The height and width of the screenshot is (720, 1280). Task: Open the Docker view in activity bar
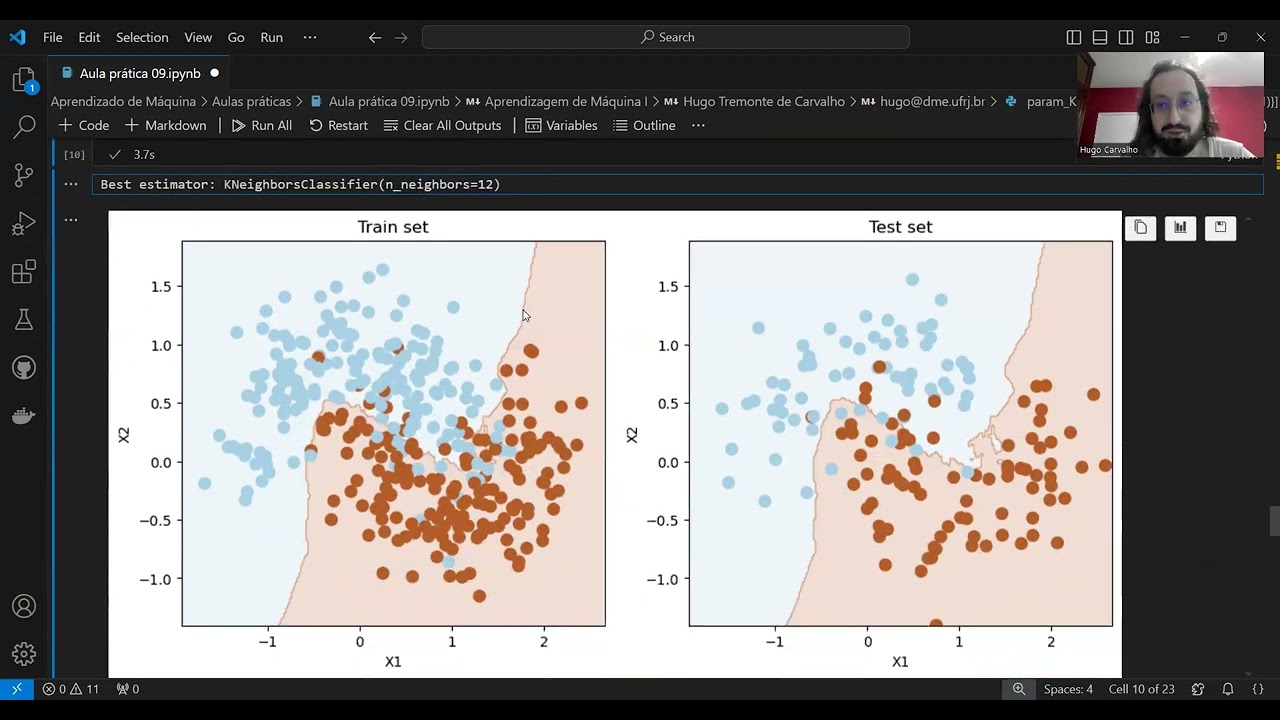coord(24,415)
